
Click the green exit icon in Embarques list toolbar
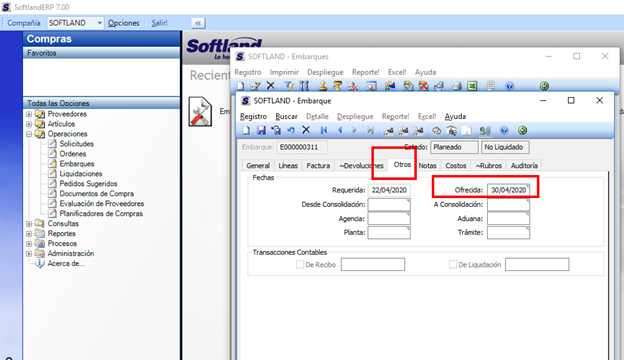pos(544,86)
